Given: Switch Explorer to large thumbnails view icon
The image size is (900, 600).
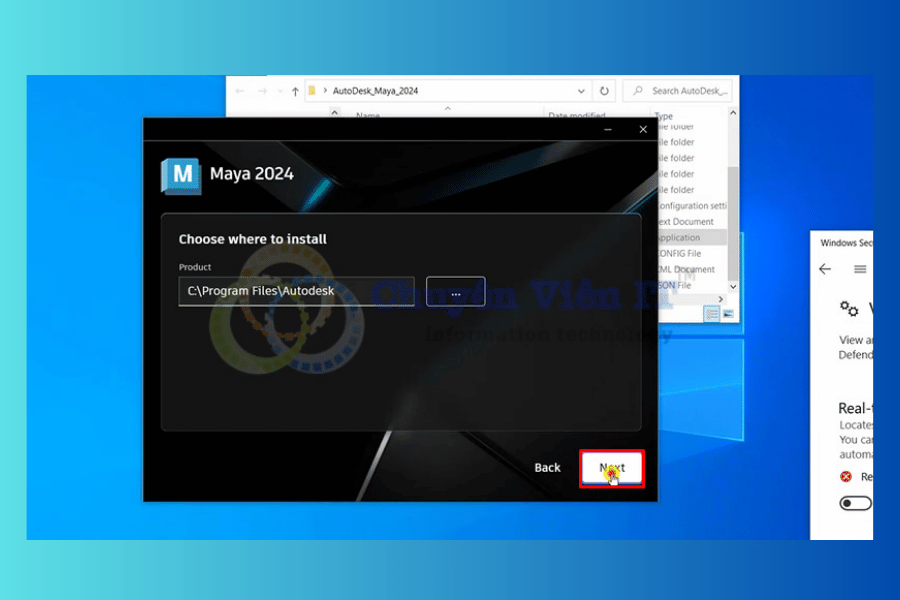Looking at the screenshot, I should pos(728,314).
